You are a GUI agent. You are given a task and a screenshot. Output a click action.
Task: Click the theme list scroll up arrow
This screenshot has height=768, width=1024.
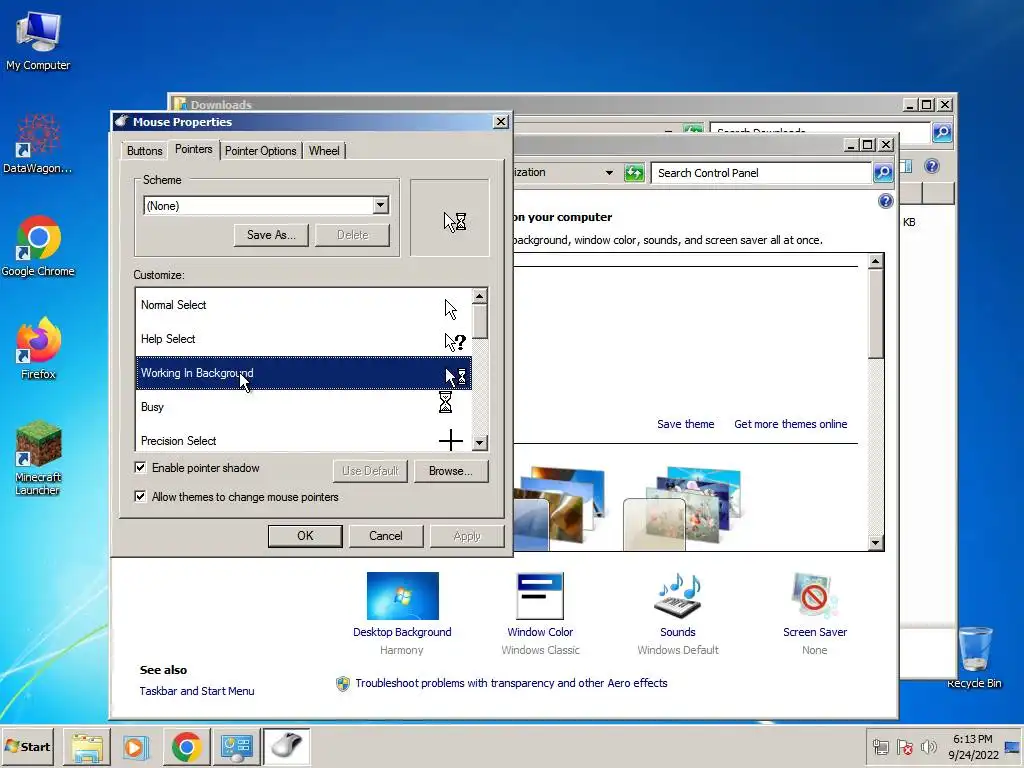point(876,262)
